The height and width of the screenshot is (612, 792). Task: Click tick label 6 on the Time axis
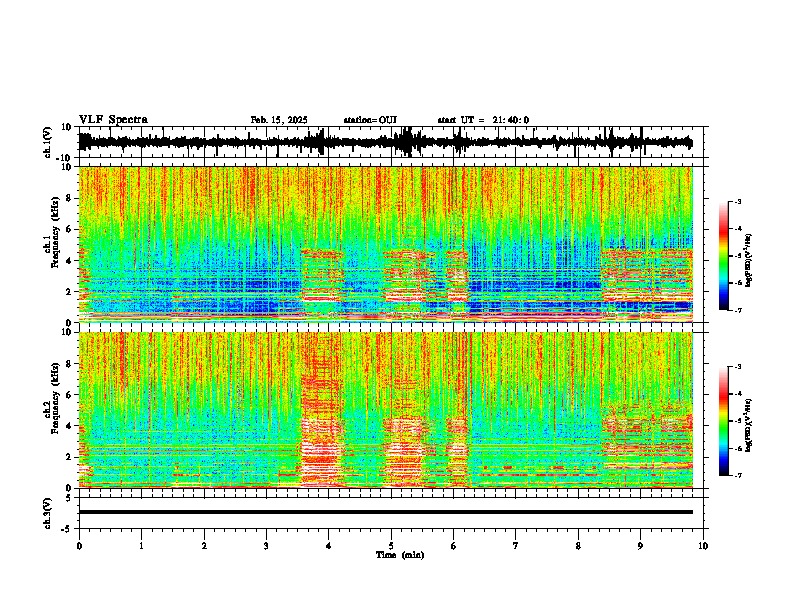point(454,546)
